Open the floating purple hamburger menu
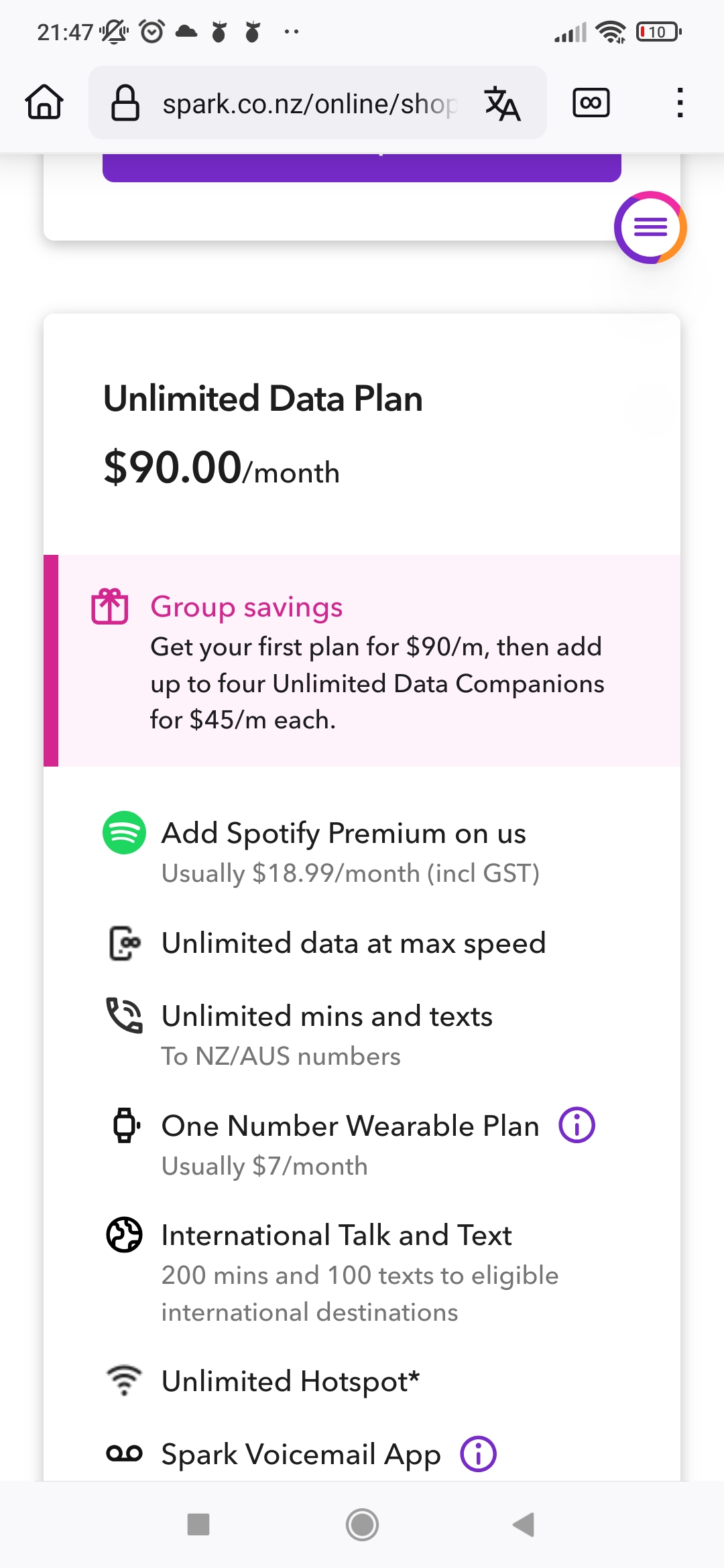This screenshot has height=1568, width=724. point(650,228)
